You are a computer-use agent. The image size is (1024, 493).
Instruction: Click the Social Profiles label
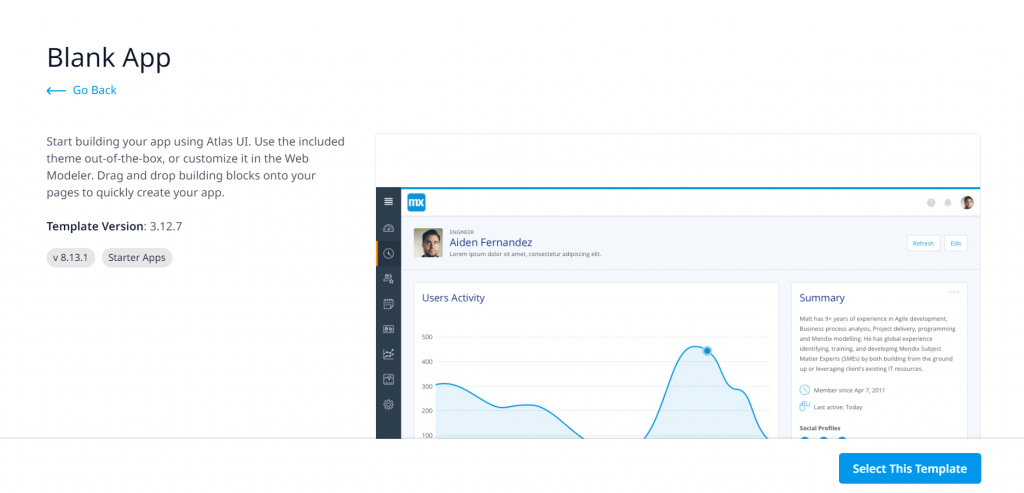(x=821, y=428)
